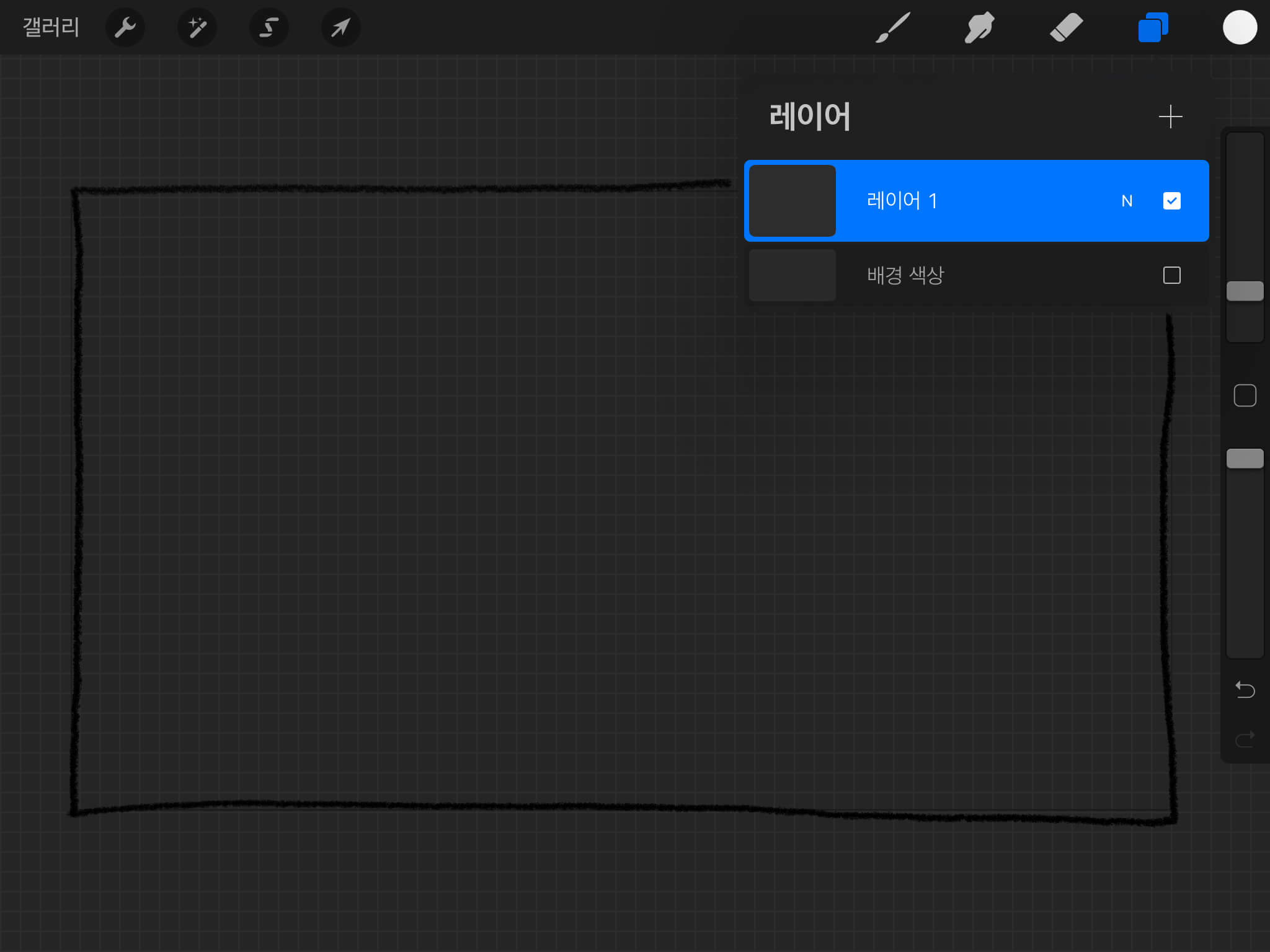Undo last stroke with sidebar arrow

click(x=1245, y=689)
